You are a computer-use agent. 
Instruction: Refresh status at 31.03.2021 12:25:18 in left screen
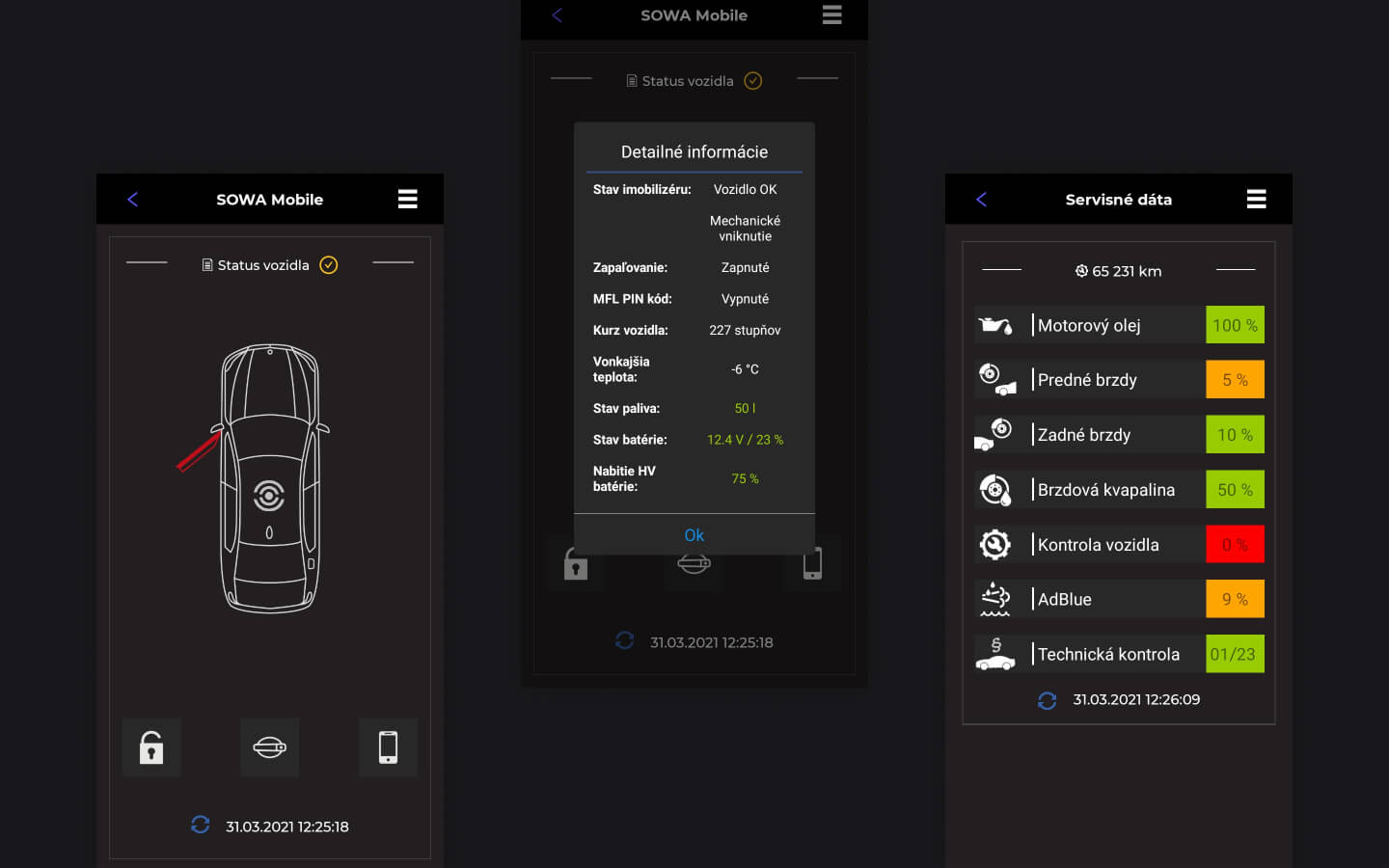coord(201,826)
